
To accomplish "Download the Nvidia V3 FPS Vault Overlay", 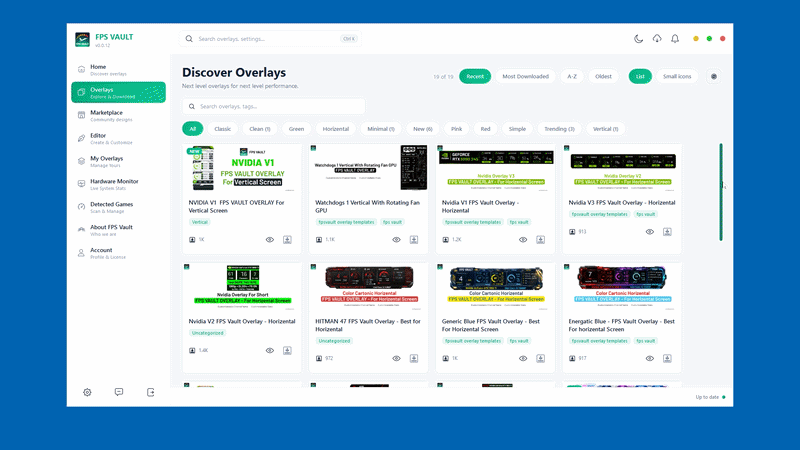I will [x=667, y=232].
